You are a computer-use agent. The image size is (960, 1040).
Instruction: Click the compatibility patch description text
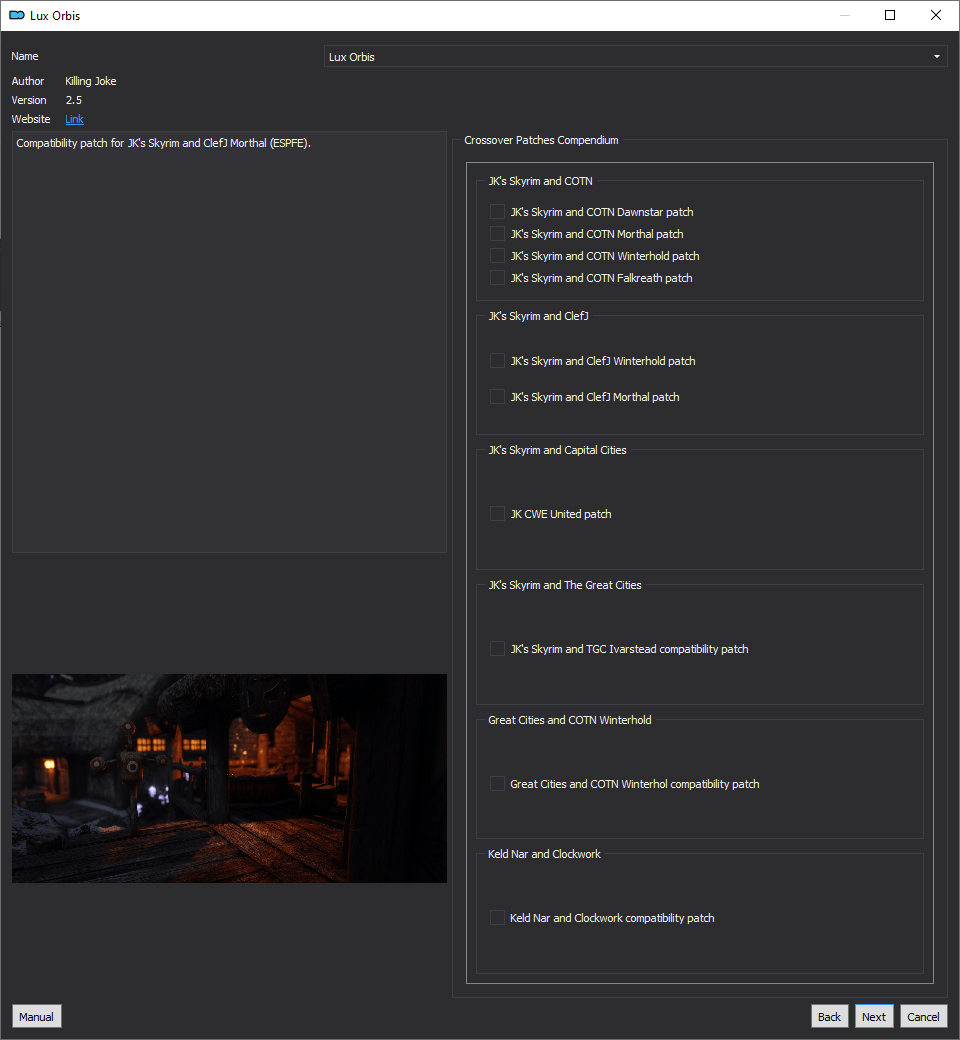[x=163, y=143]
